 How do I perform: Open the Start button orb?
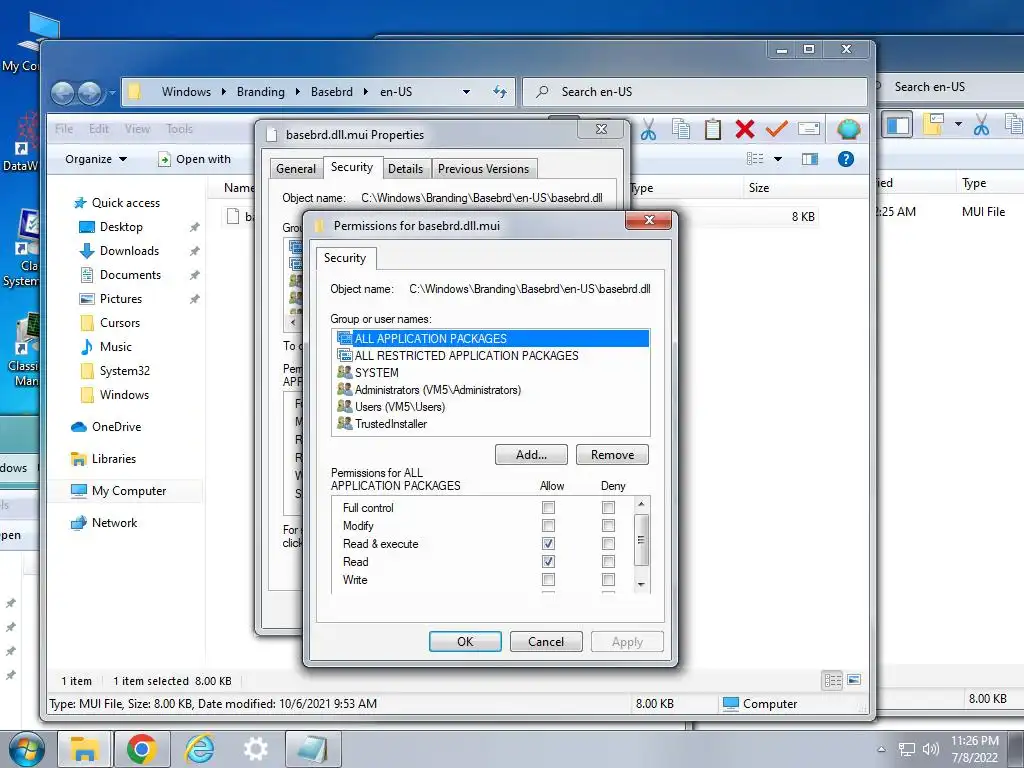pos(26,748)
